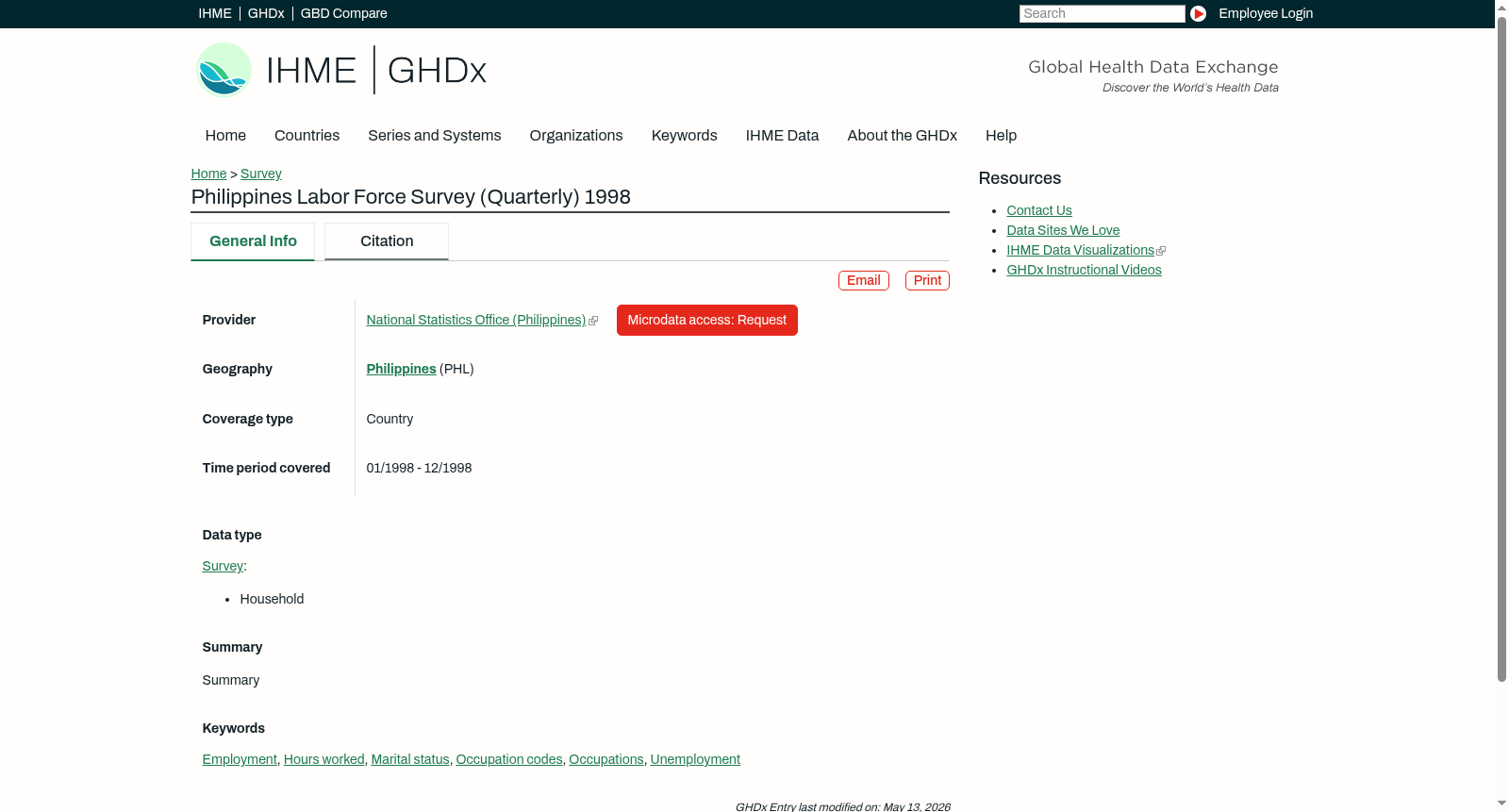Open the Survey data type link

[223, 567]
